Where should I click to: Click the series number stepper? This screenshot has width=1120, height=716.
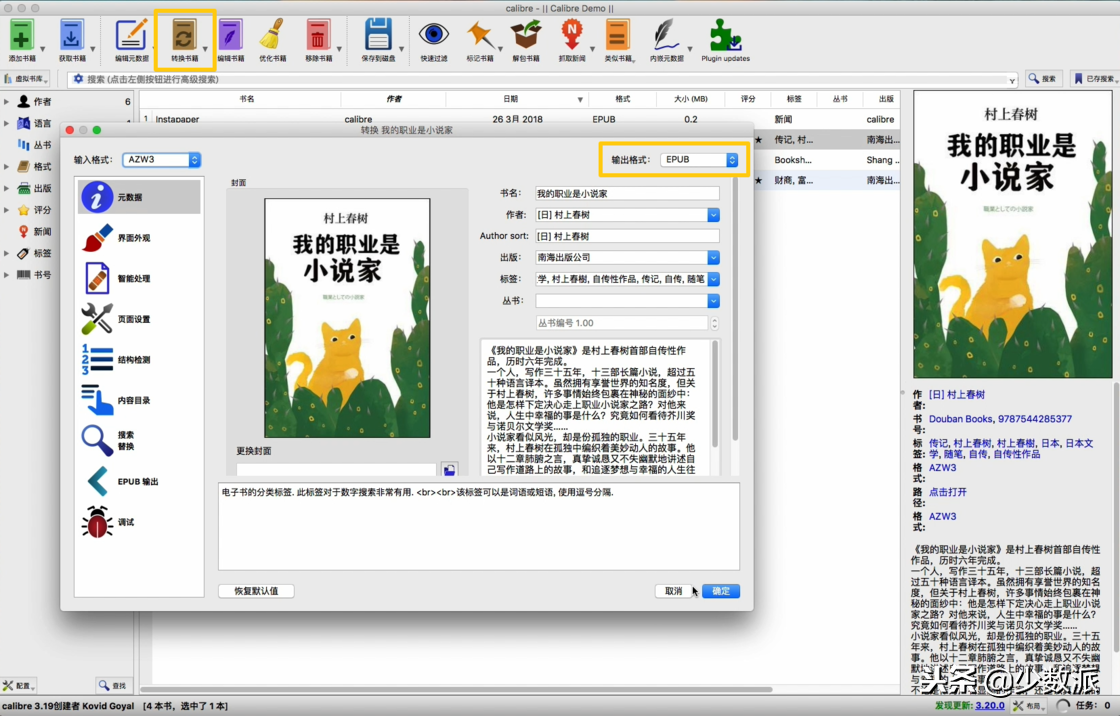[714, 323]
